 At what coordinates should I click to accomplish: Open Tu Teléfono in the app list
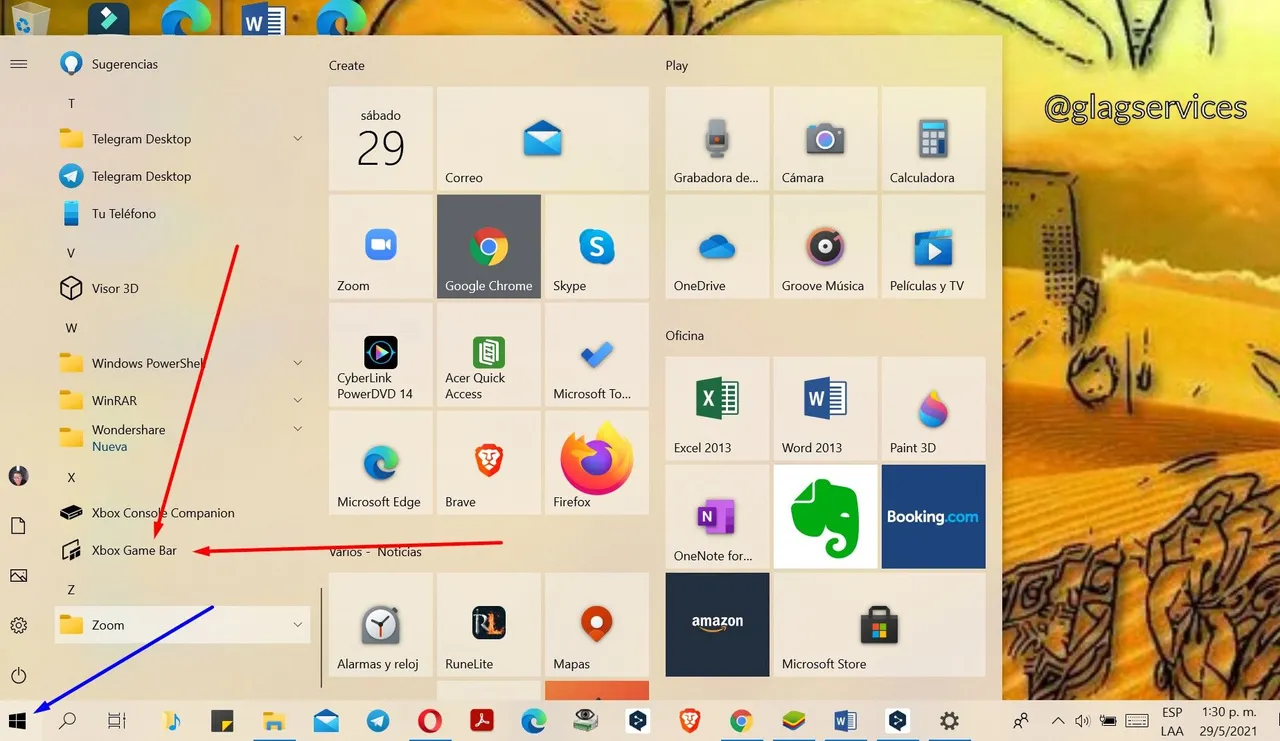tap(182, 213)
